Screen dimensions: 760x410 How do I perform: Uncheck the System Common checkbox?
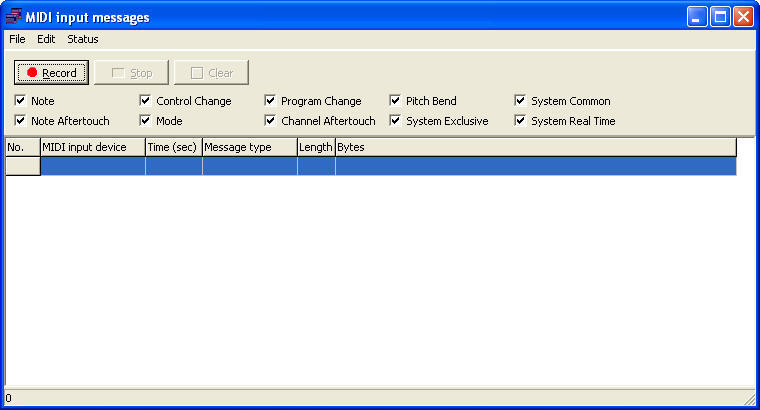(x=520, y=101)
